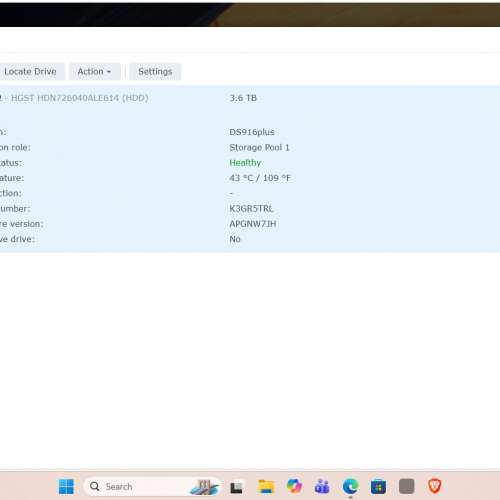Launch File Explorer from the taskbar

266,487
